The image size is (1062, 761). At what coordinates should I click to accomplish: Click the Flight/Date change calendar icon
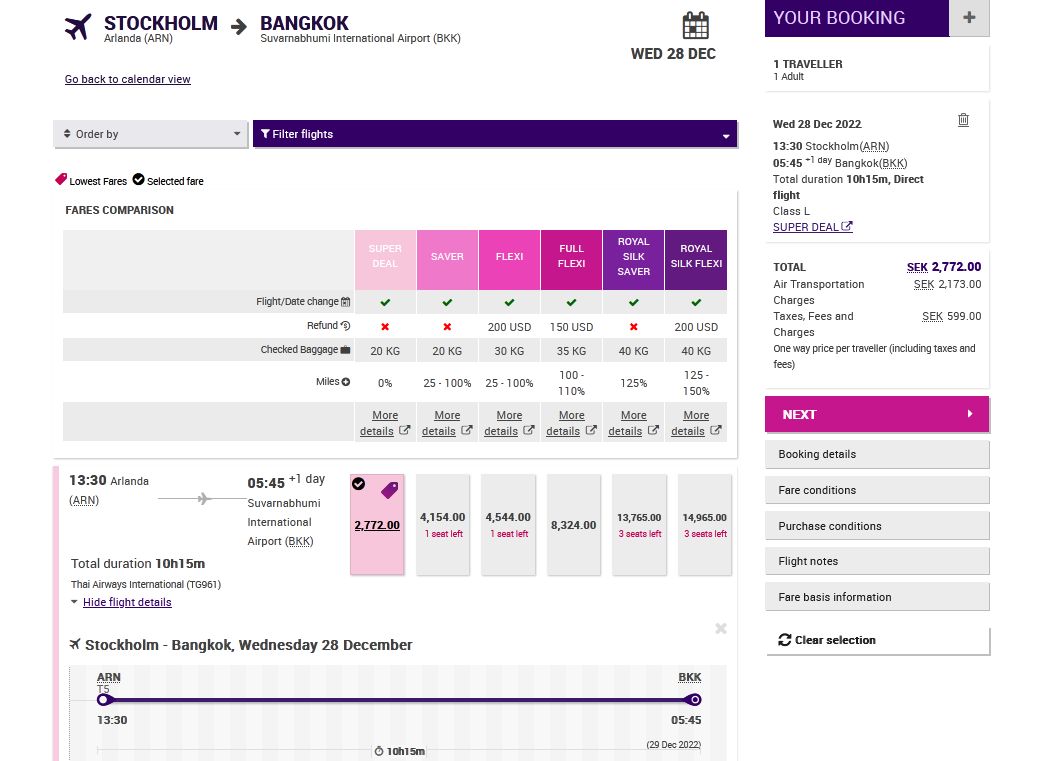coord(345,302)
